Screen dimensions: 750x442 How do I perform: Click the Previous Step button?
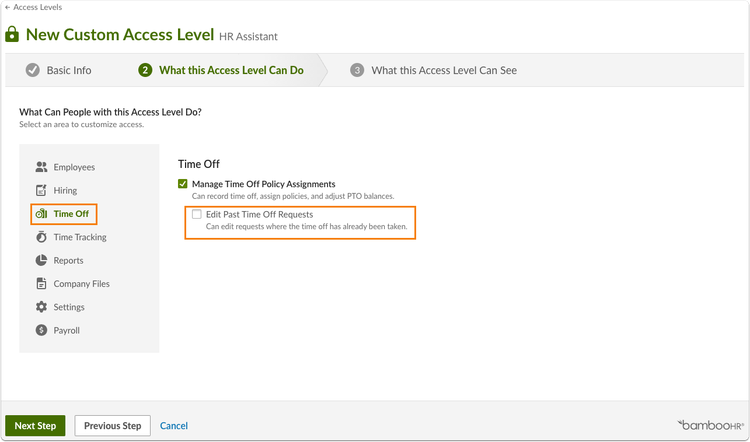point(113,426)
